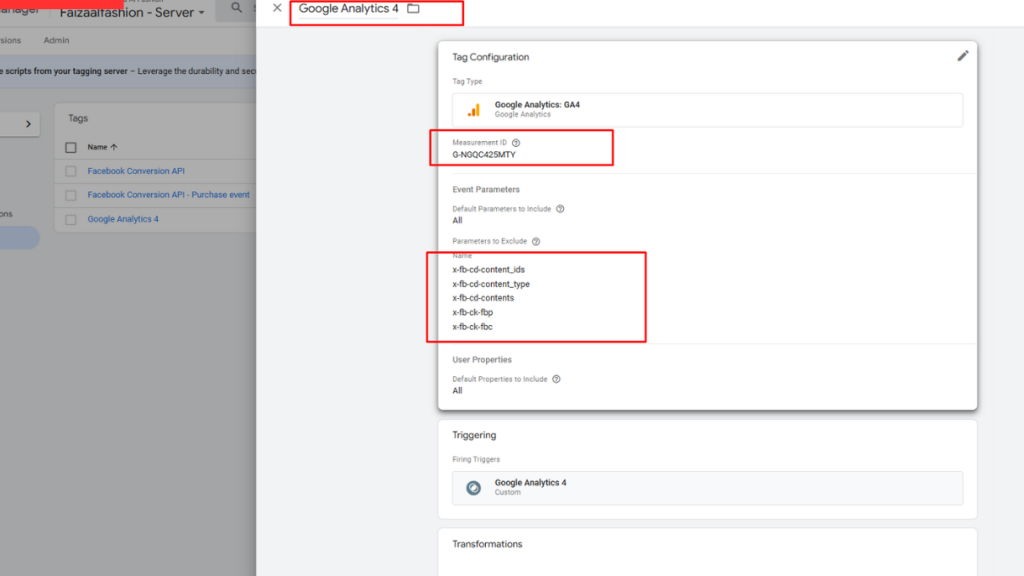Viewport: 1024px width, 576px height.
Task: Click the x-fb-ck-fbp parameter
Action: pos(473,312)
